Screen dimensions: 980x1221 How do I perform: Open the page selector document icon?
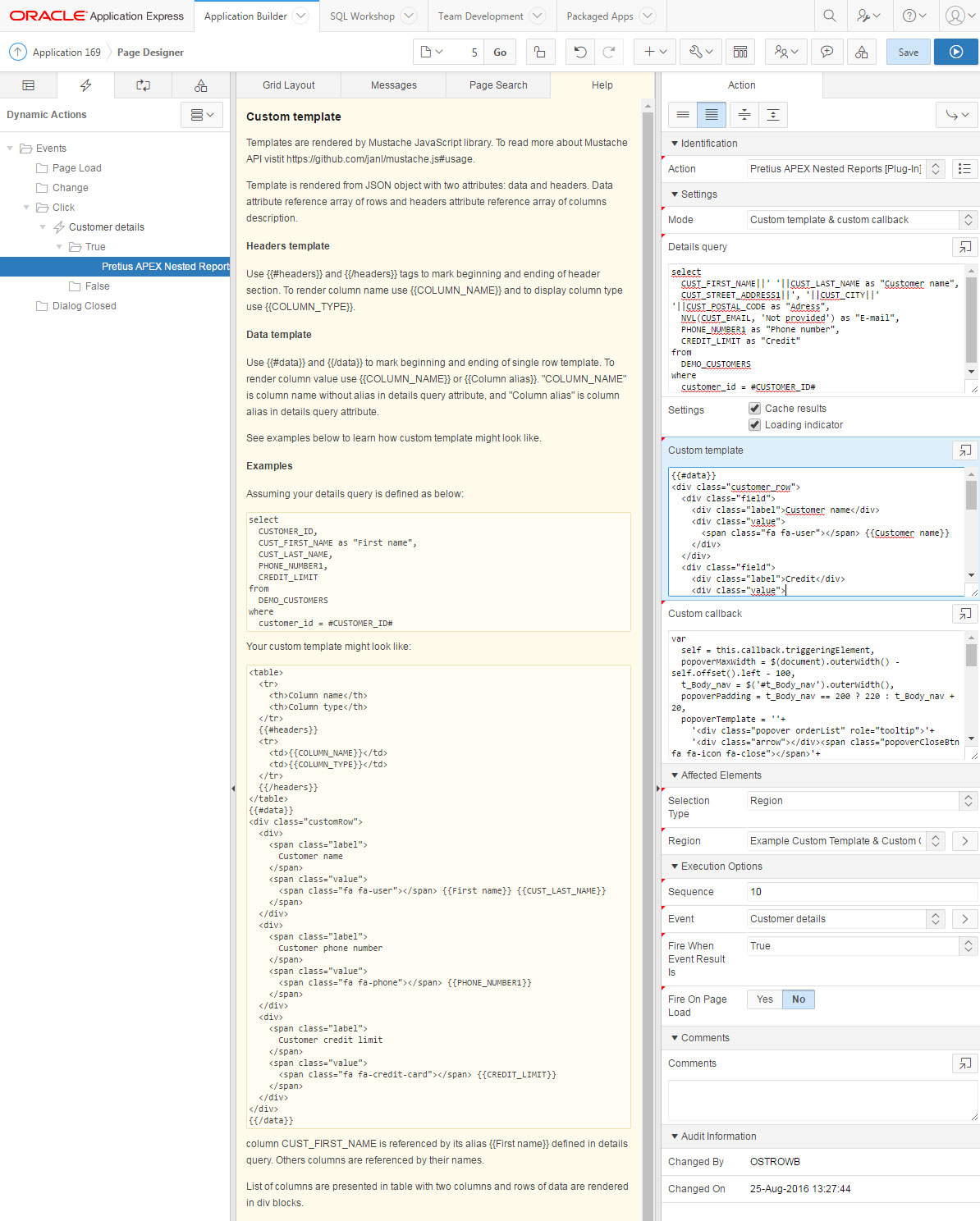(432, 52)
